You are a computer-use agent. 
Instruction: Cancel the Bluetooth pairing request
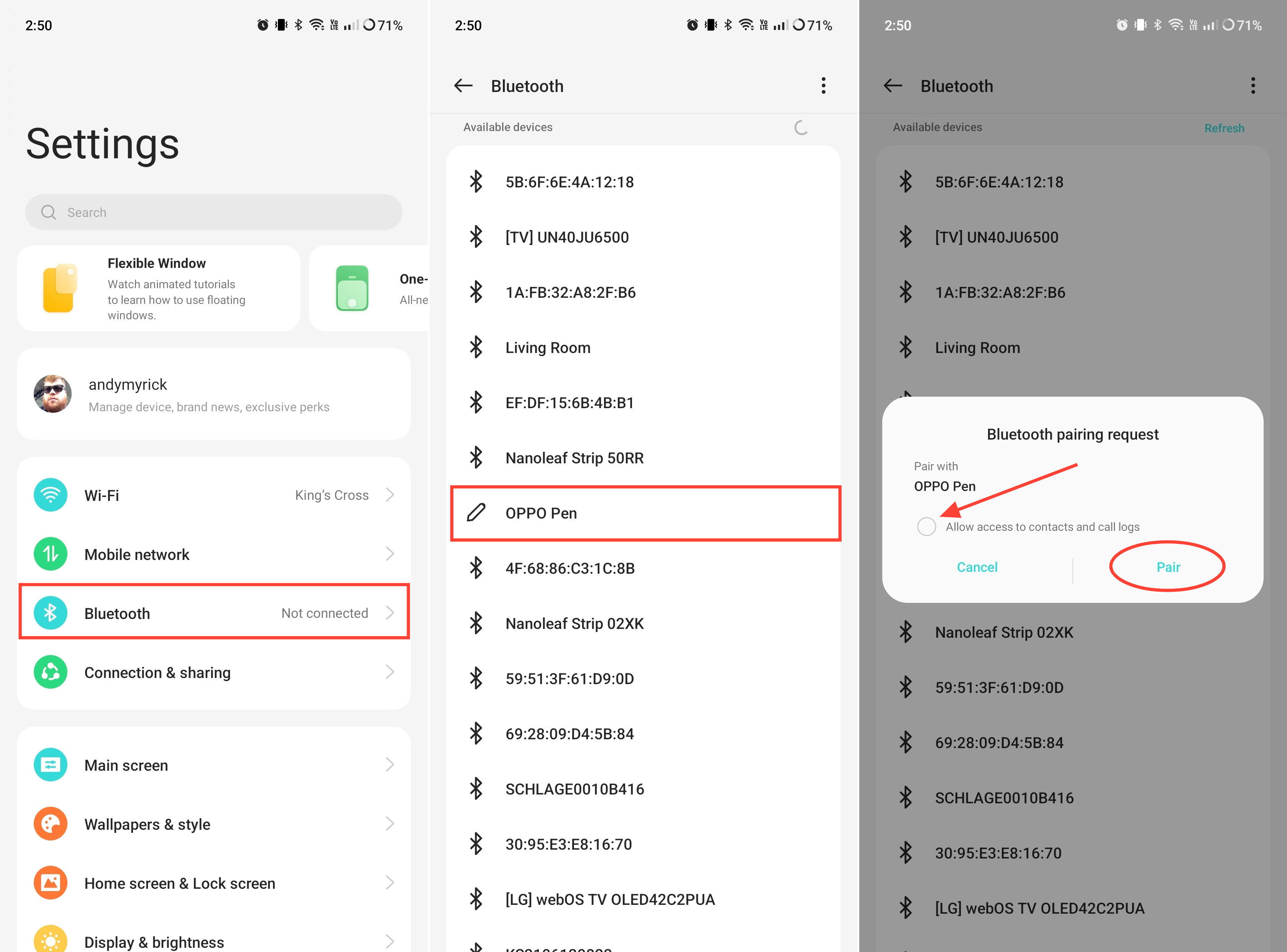[977, 567]
